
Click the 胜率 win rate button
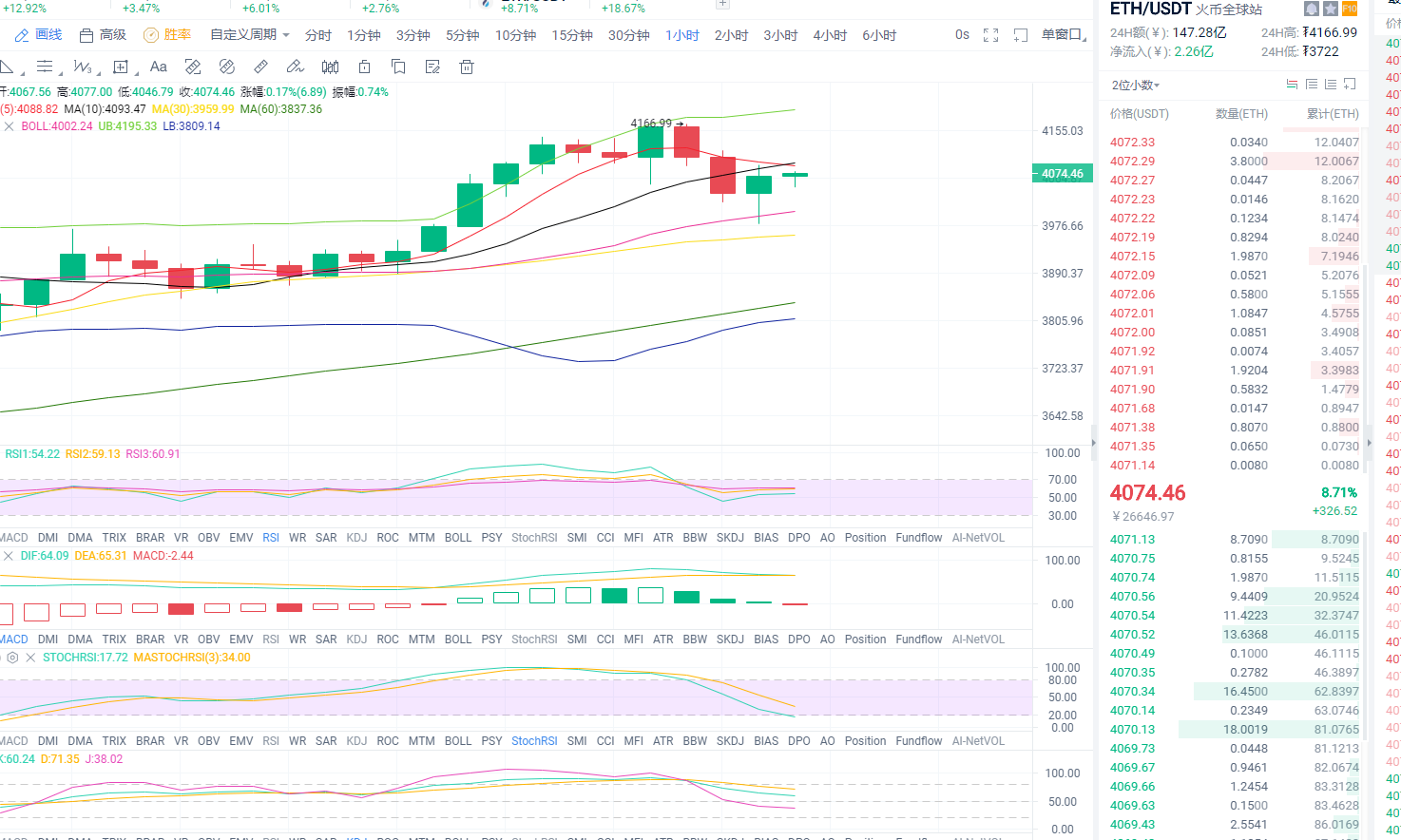pos(167,35)
